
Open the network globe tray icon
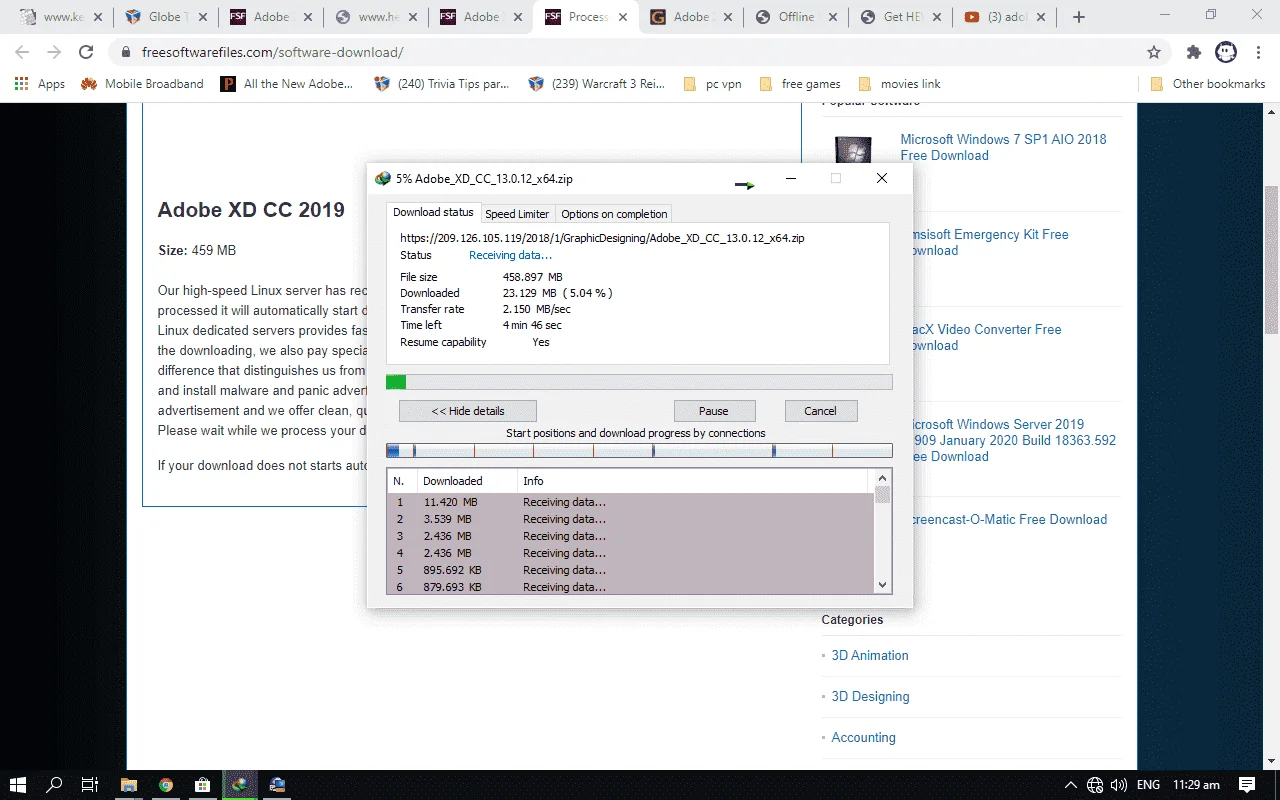coord(1095,785)
